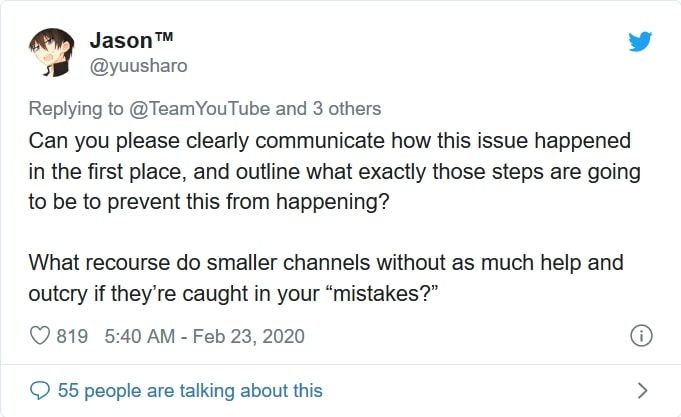Click the 'Replying to' label text
The height and width of the screenshot is (417, 681).
pyautogui.click(x=76, y=109)
